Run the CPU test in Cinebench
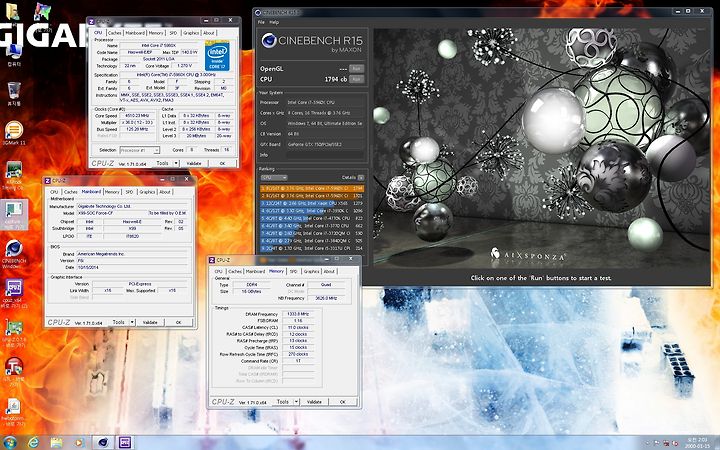The height and width of the screenshot is (450, 720). click(x=356, y=79)
